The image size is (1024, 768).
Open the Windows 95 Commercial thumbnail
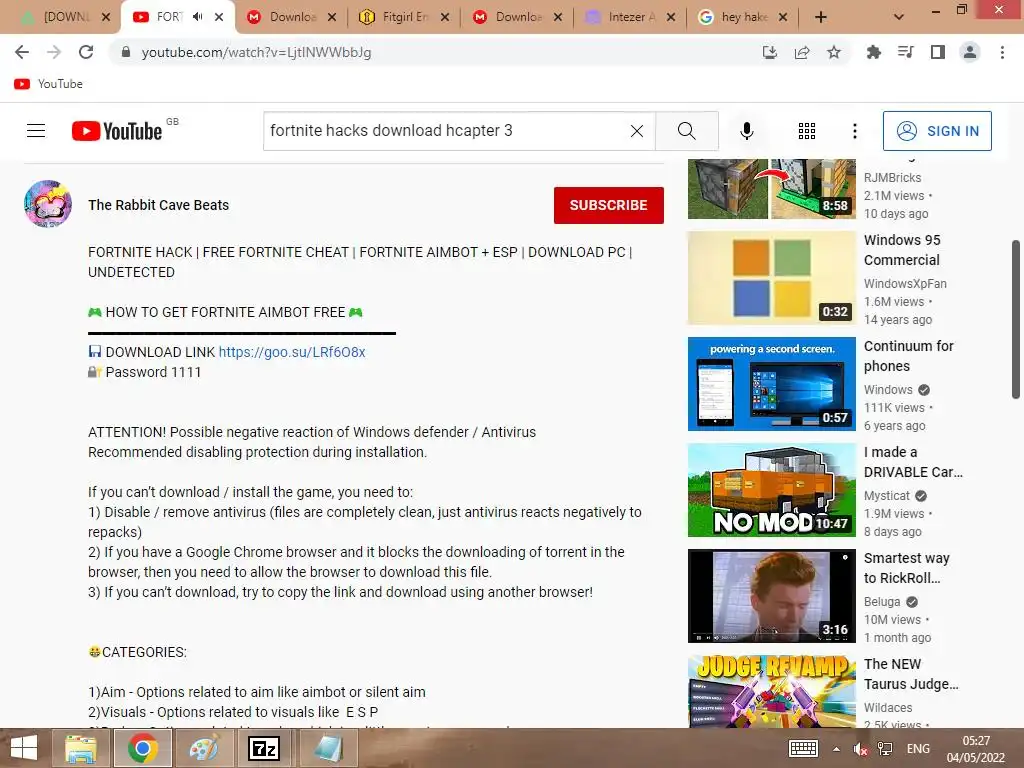771,278
